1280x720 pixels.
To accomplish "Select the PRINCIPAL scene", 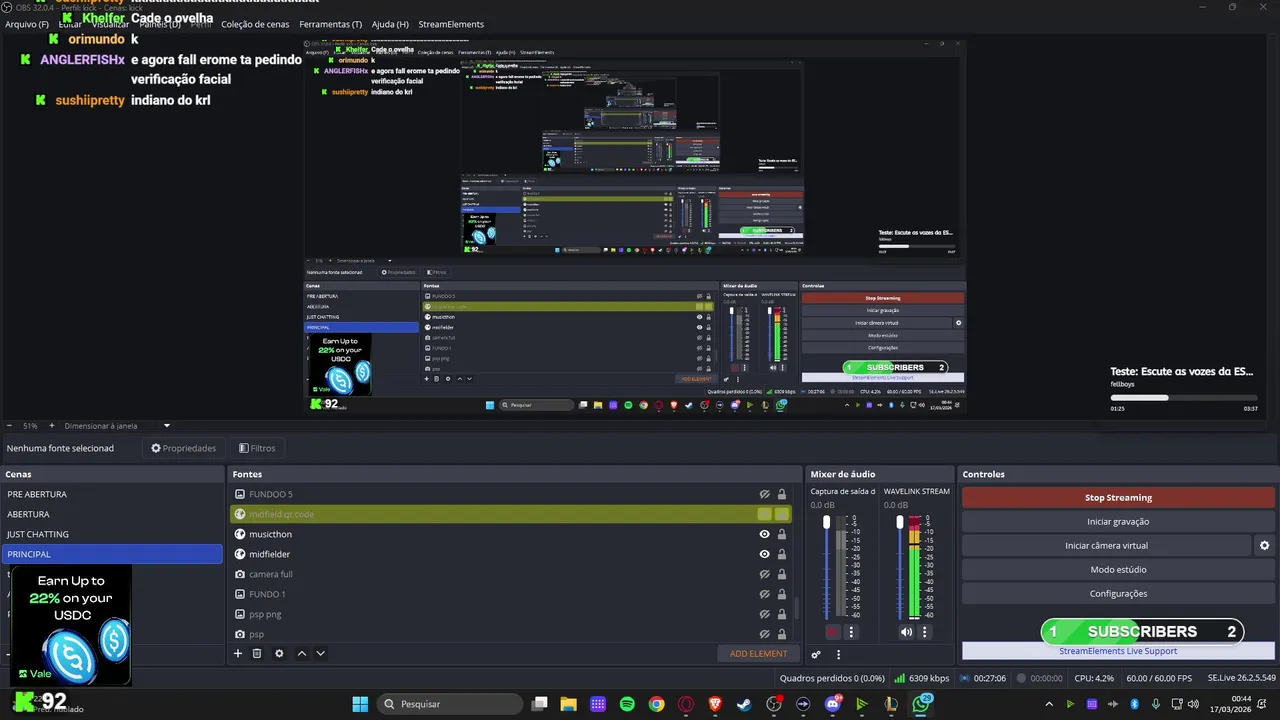I will pos(112,554).
